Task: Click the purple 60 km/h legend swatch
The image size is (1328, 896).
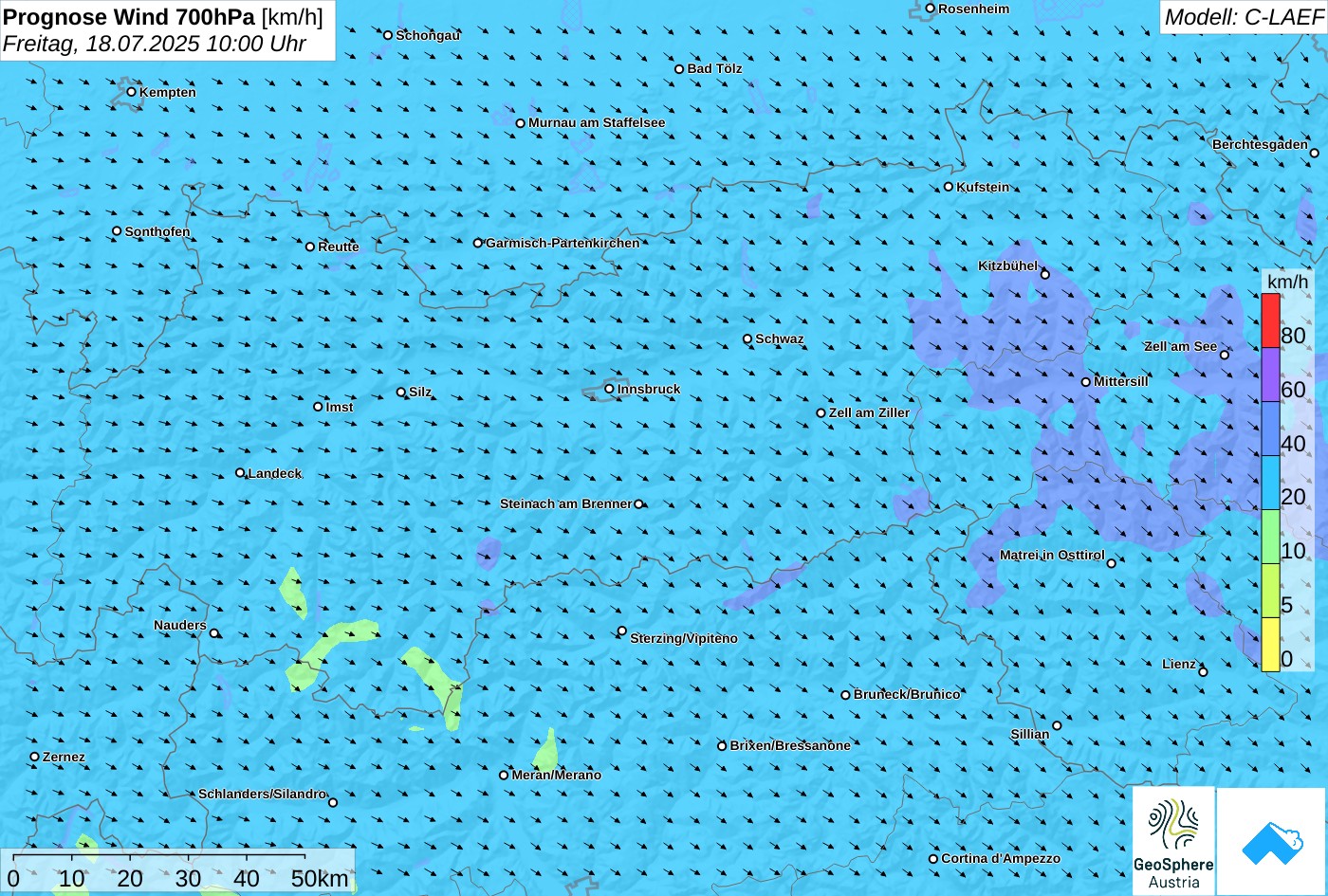Action: [1270, 375]
